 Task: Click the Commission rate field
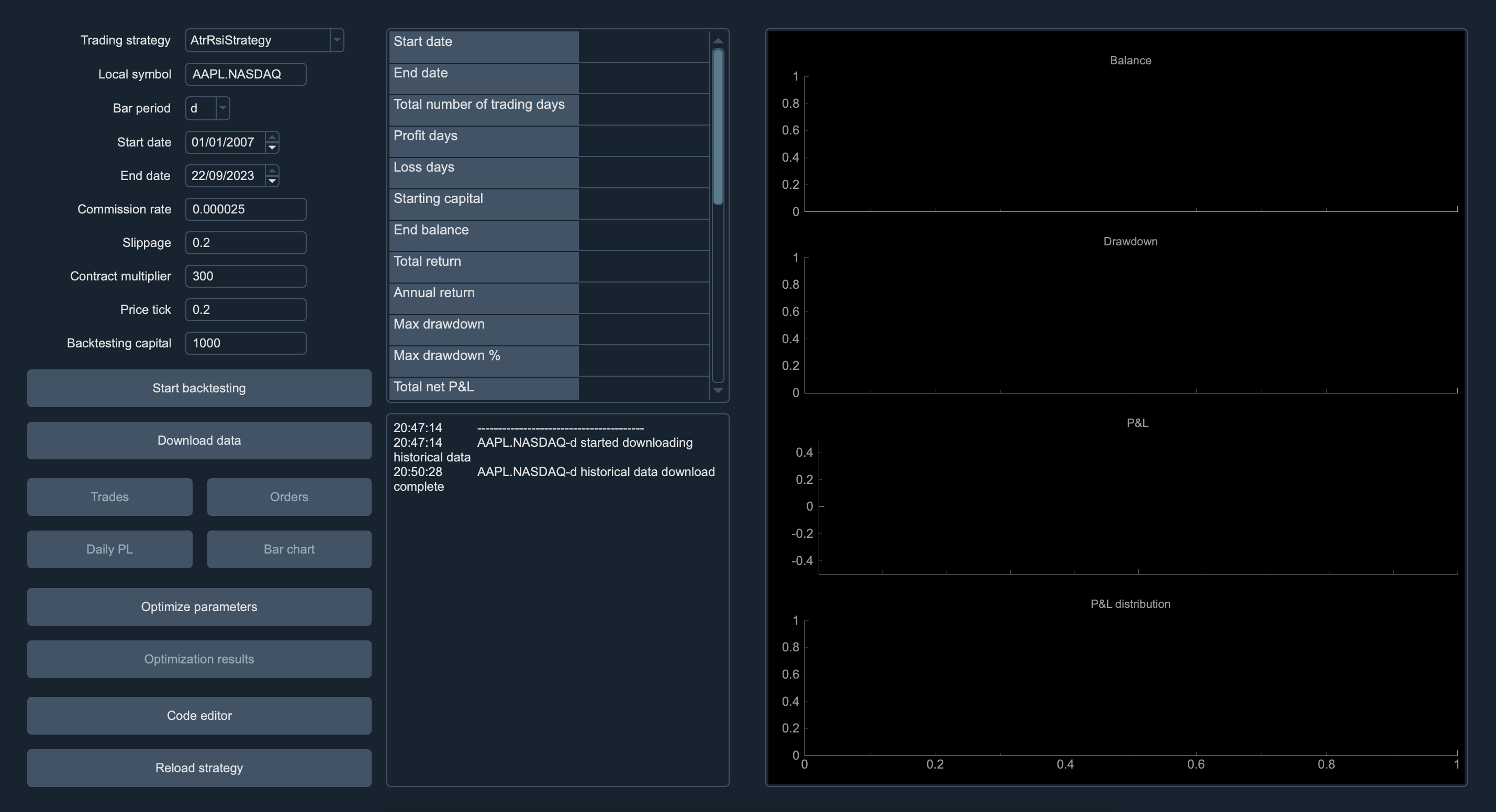(245, 209)
